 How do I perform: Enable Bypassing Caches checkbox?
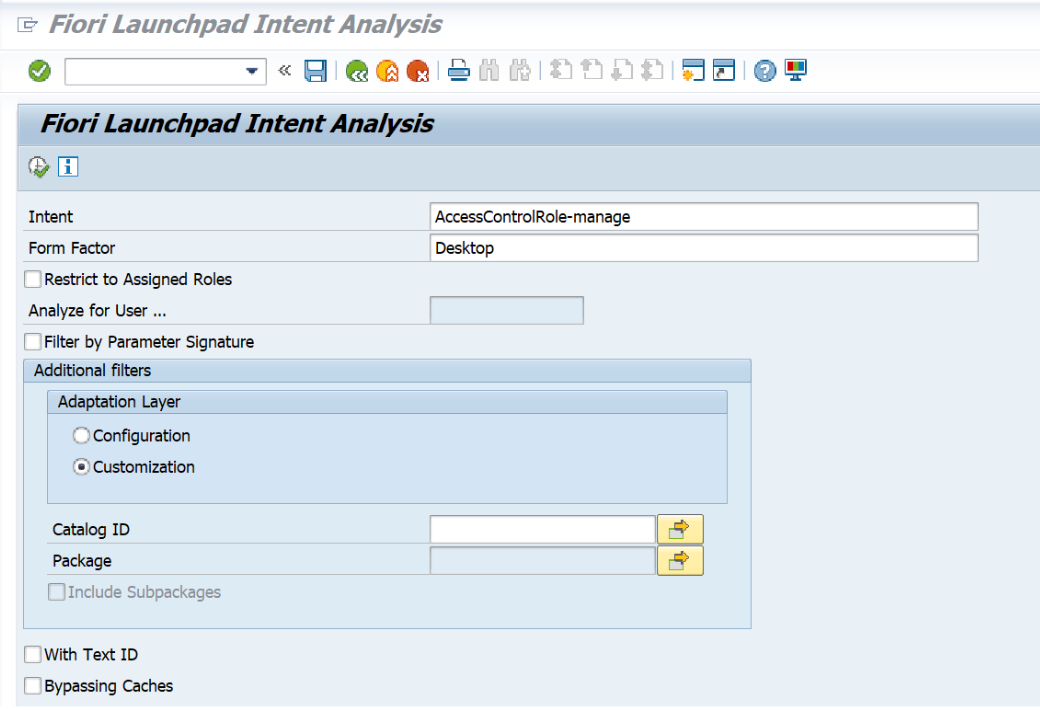[32, 686]
